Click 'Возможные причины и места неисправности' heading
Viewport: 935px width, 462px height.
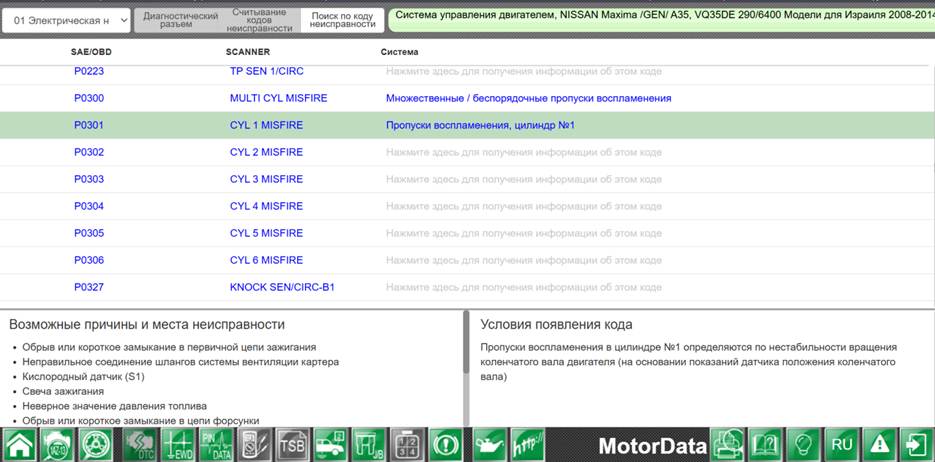(147, 325)
